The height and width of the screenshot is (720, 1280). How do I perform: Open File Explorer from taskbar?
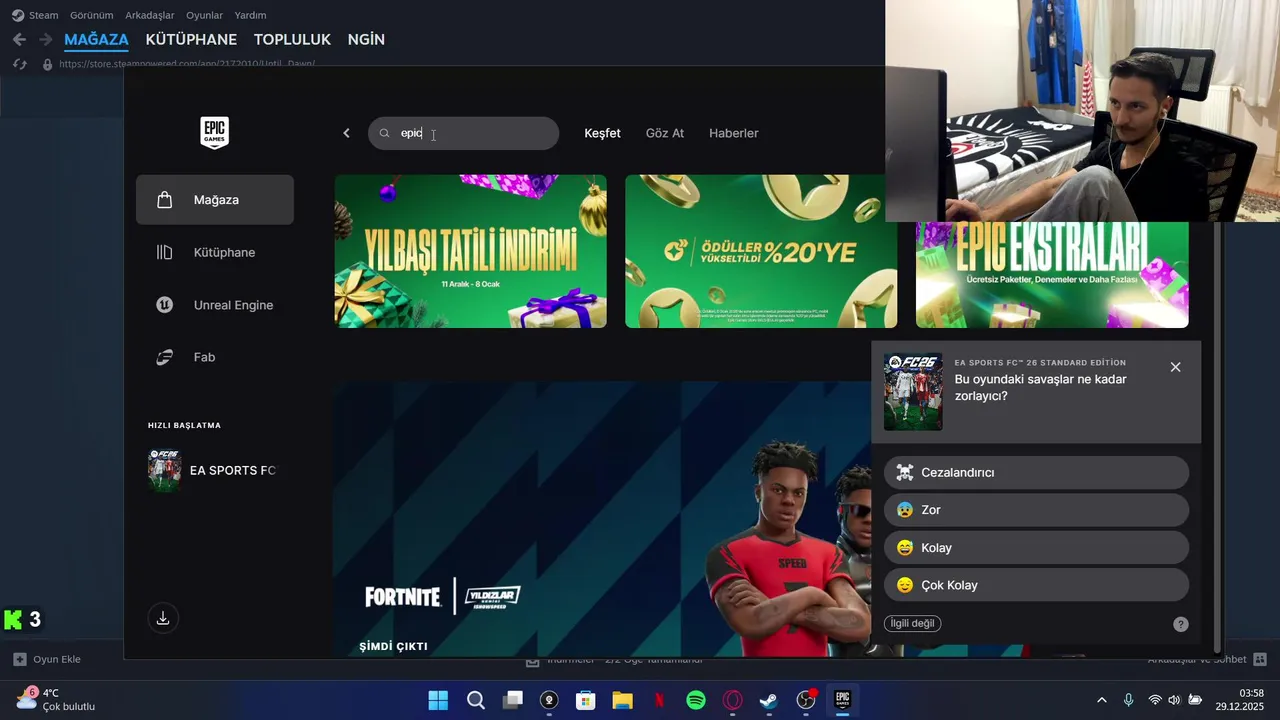coord(622,700)
